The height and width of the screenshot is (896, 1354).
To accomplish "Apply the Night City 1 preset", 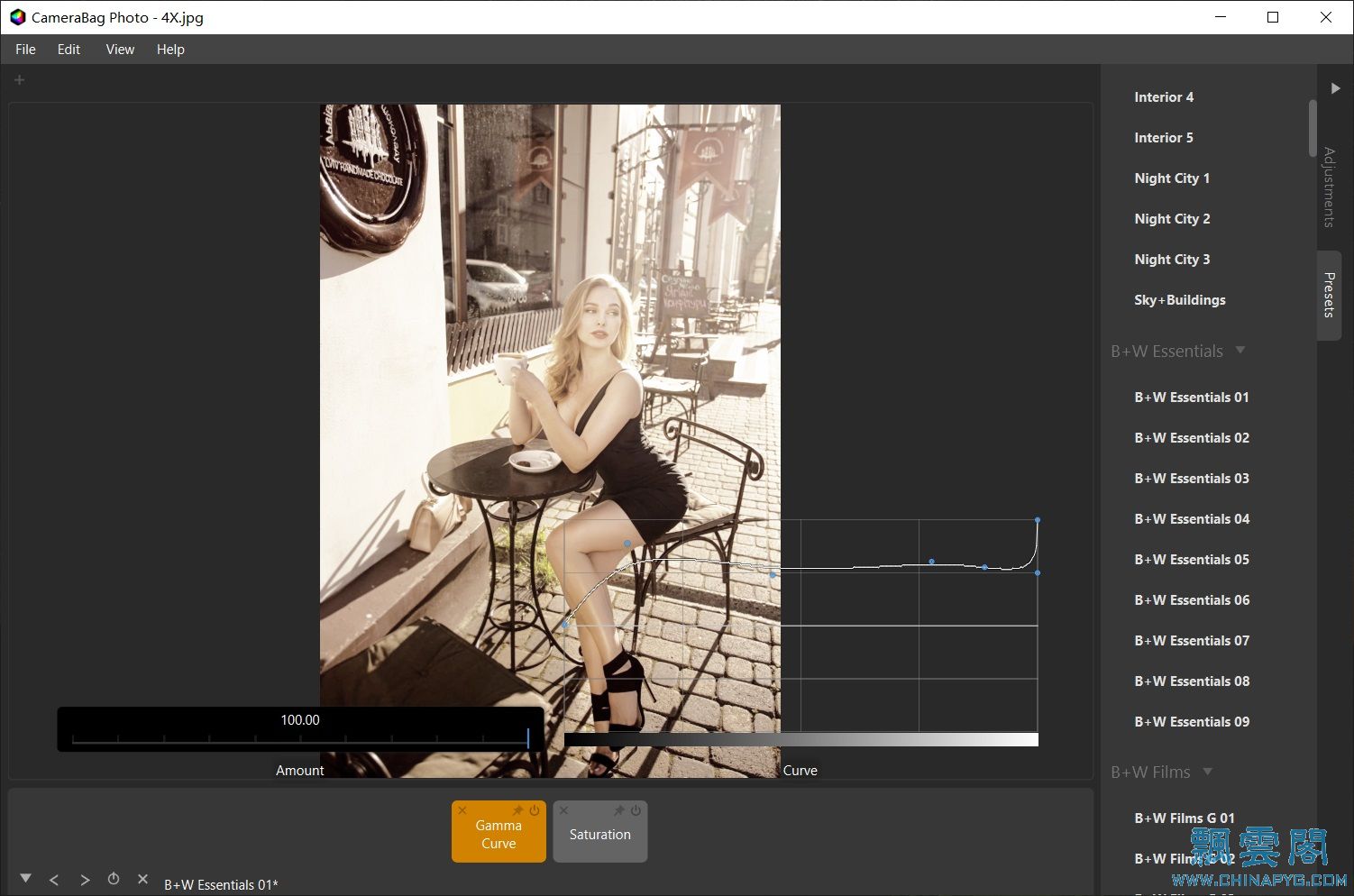I will pyautogui.click(x=1172, y=178).
